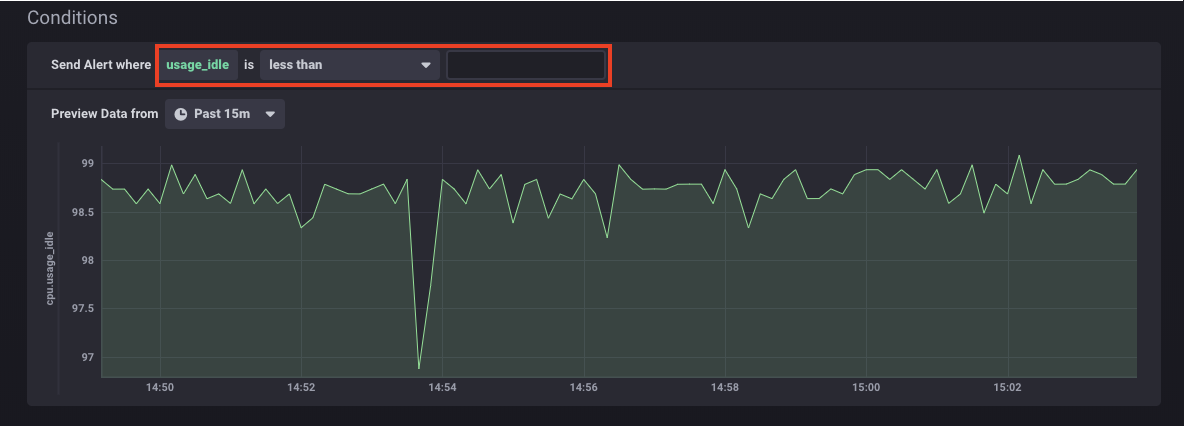Click the 15:02 time axis label
1184x426 pixels.
click(x=1007, y=387)
